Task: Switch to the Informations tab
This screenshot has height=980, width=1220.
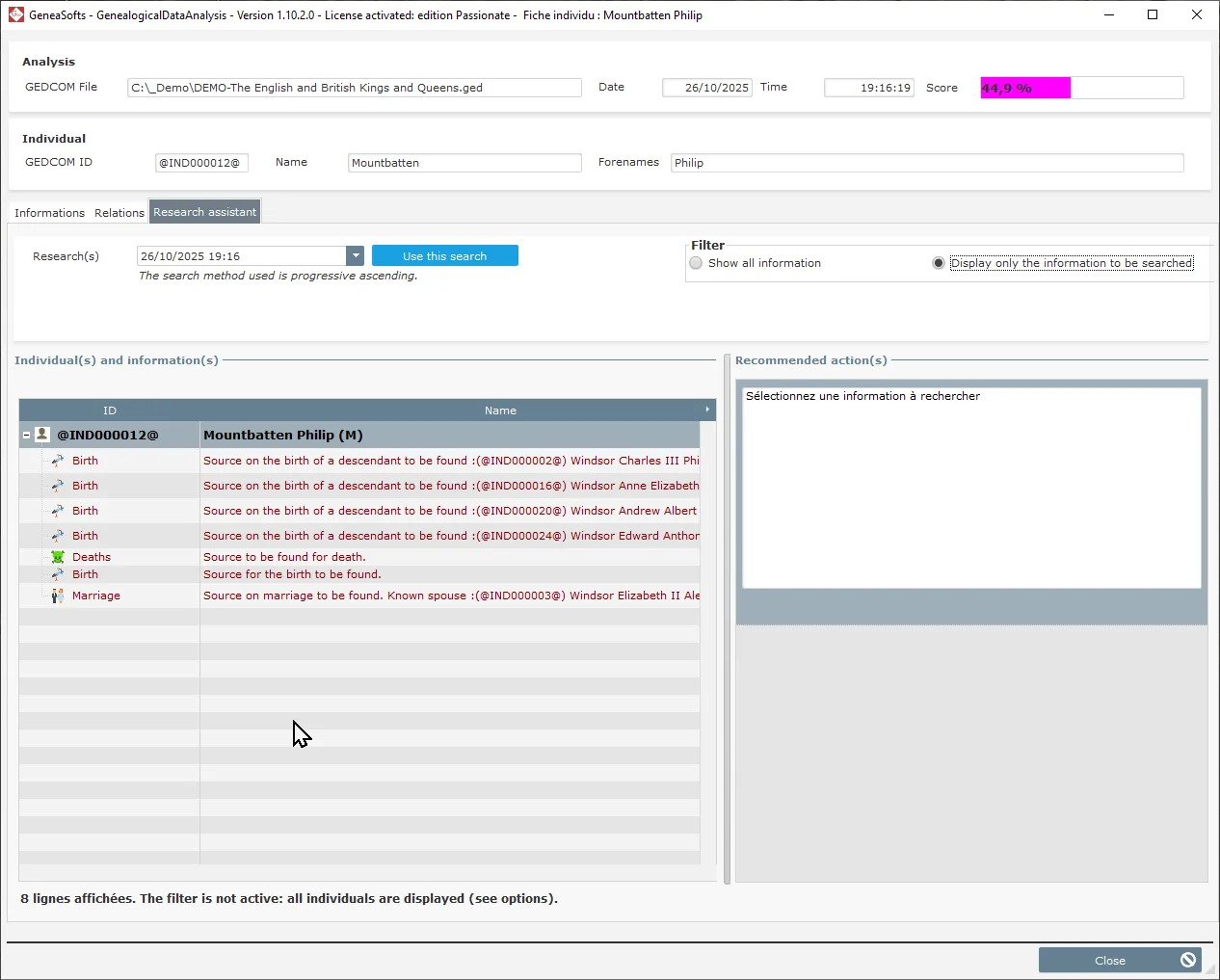Action: [49, 212]
